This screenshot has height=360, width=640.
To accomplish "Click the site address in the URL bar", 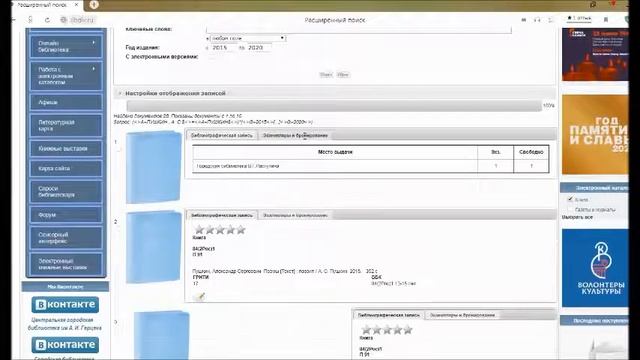I will [x=83, y=20].
